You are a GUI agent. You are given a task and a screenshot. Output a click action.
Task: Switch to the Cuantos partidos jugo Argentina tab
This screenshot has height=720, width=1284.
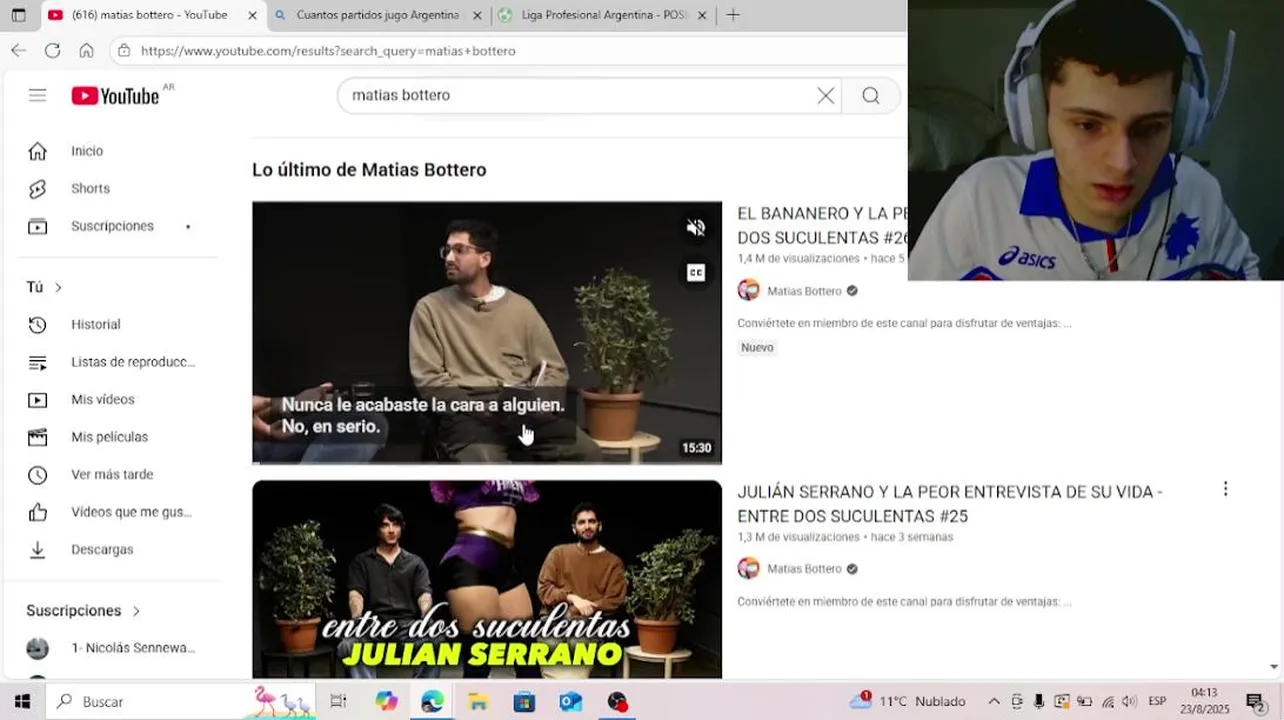click(x=377, y=15)
